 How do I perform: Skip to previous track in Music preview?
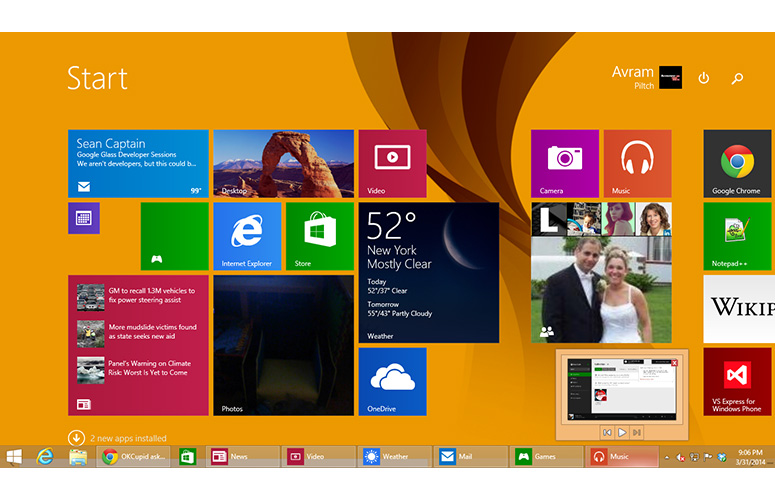pos(607,433)
